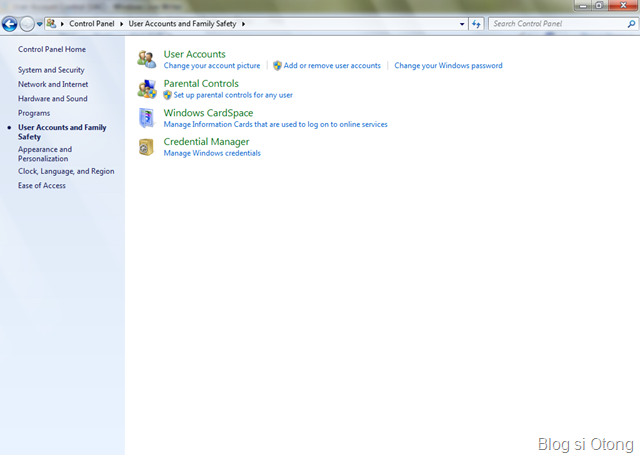Screen dimensions: 640x455
Task: Open Hardware and Sound in sidebar
Action: (x=53, y=99)
